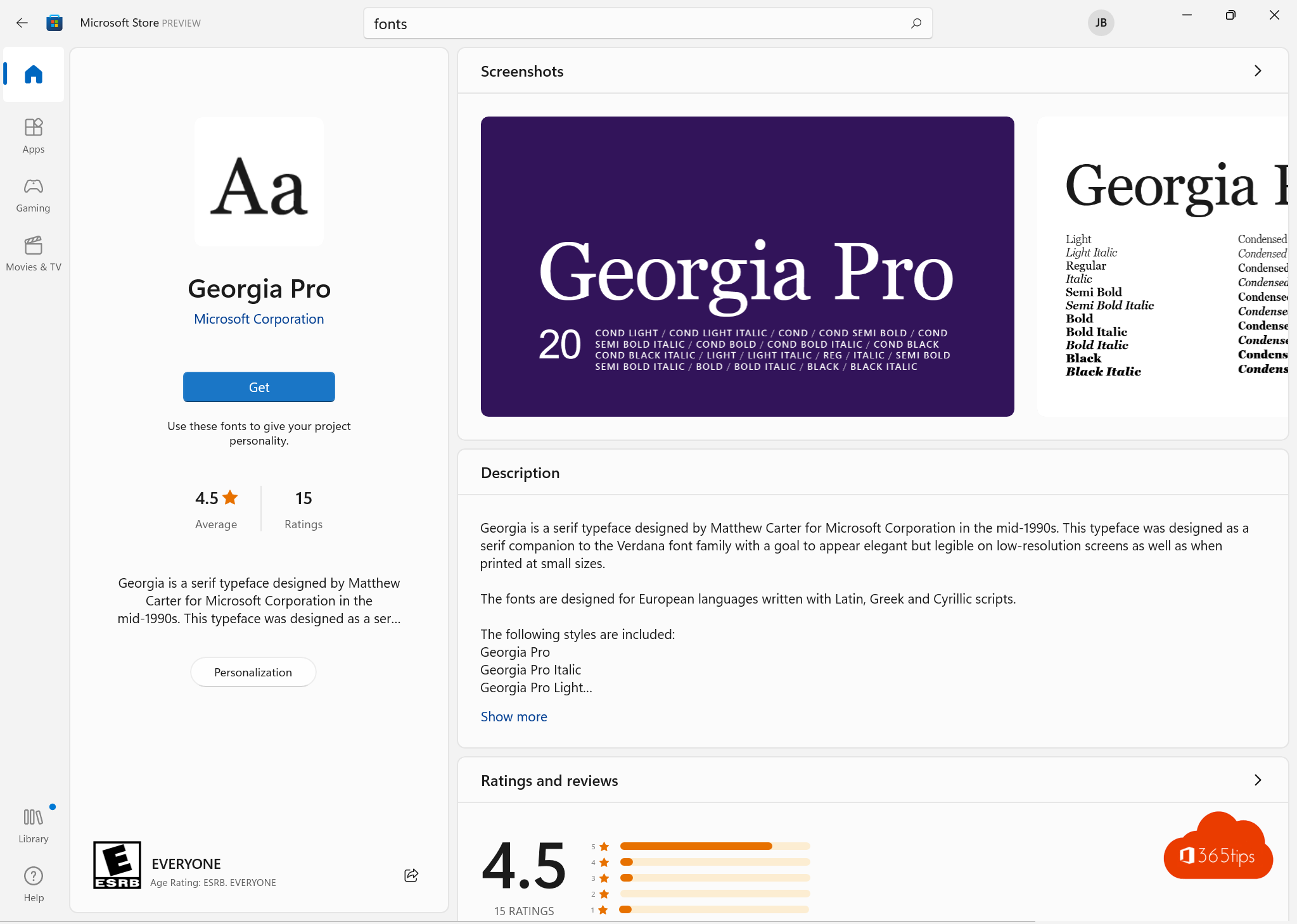Viewport: 1297px width, 924px height.
Task: Click the Get button to install Georgia Pro
Action: 259,387
